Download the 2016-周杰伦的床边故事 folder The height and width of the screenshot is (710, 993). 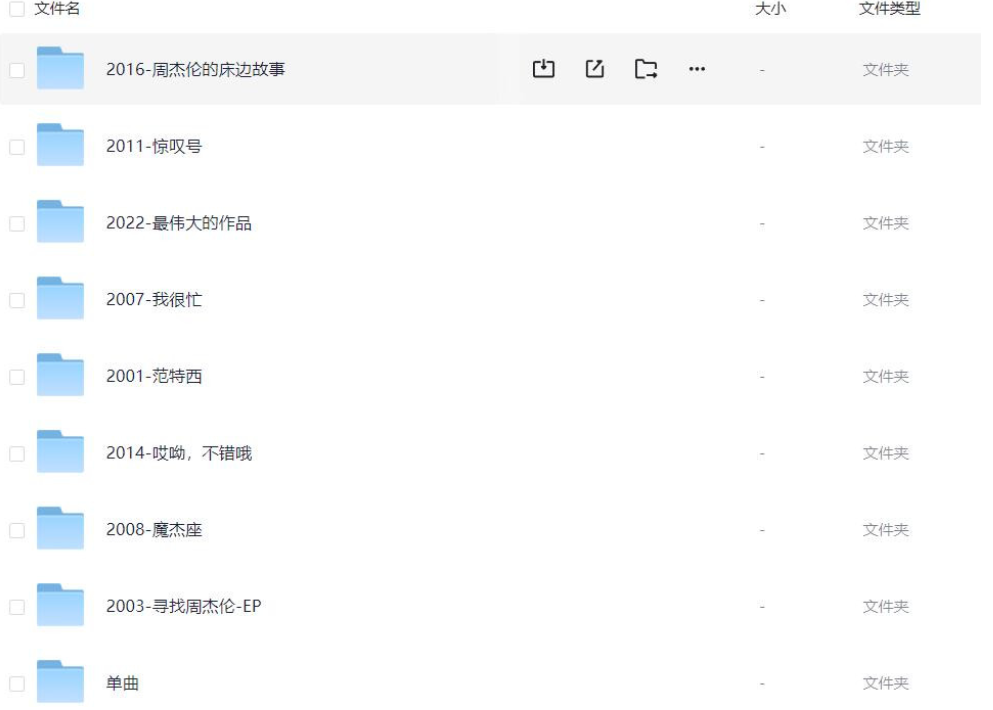543,68
